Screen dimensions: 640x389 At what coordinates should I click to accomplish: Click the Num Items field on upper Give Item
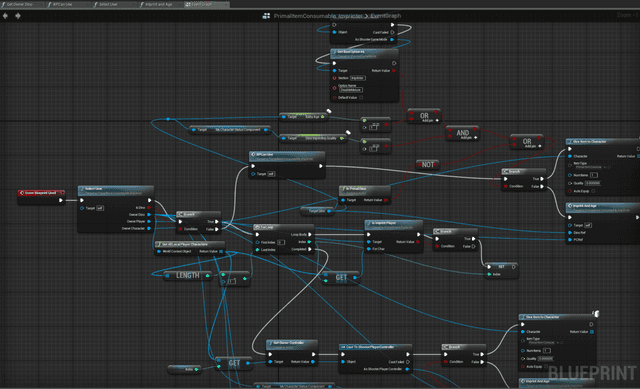(593, 175)
